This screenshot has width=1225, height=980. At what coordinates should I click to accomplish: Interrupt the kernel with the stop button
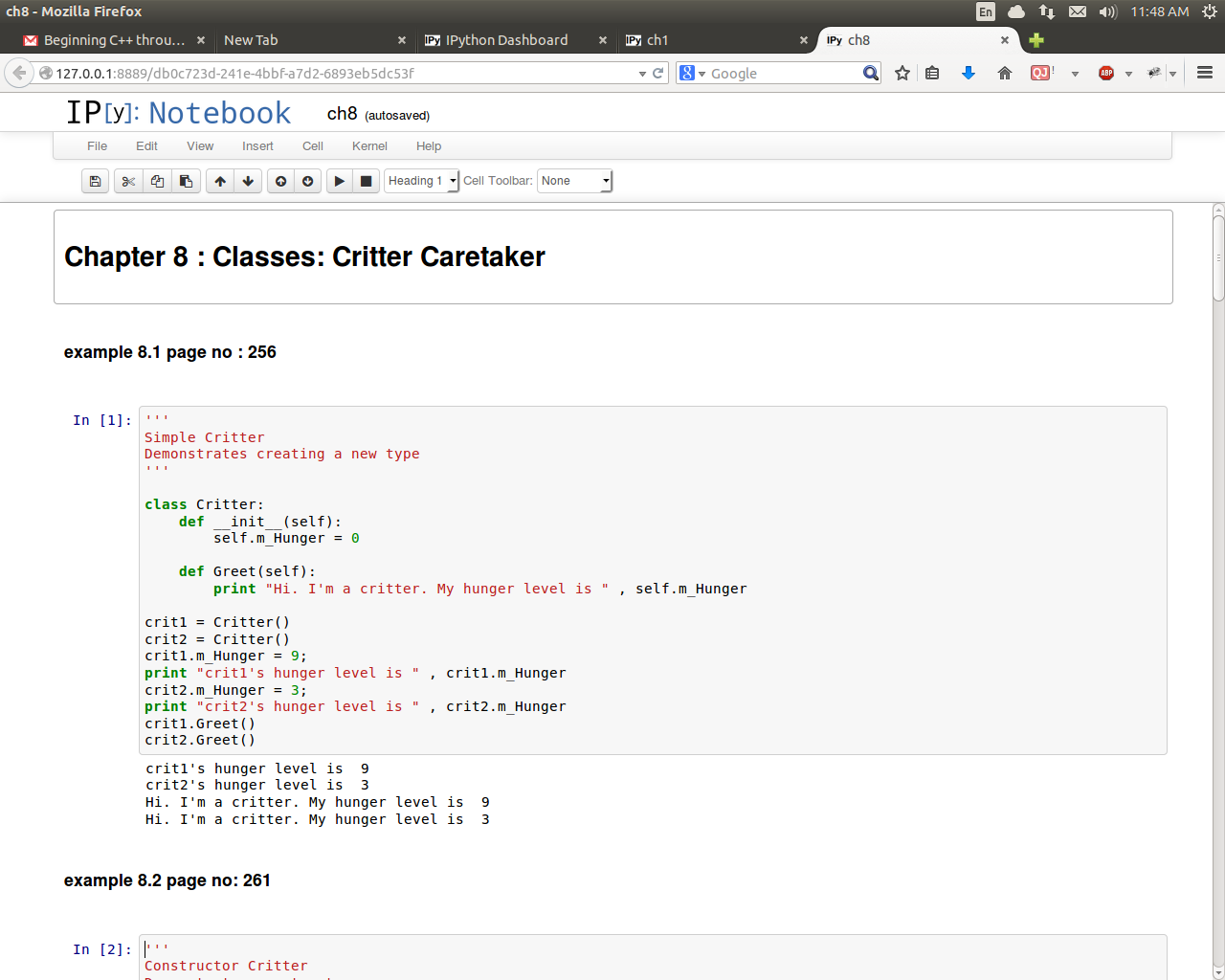[366, 181]
